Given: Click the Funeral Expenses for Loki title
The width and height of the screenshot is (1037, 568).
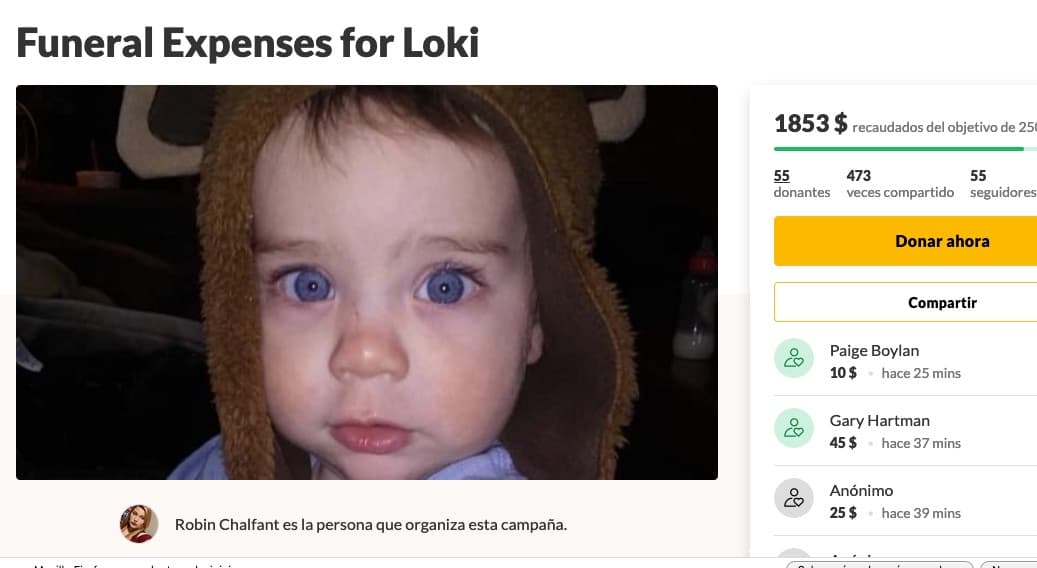Looking at the screenshot, I should point(248,43).
